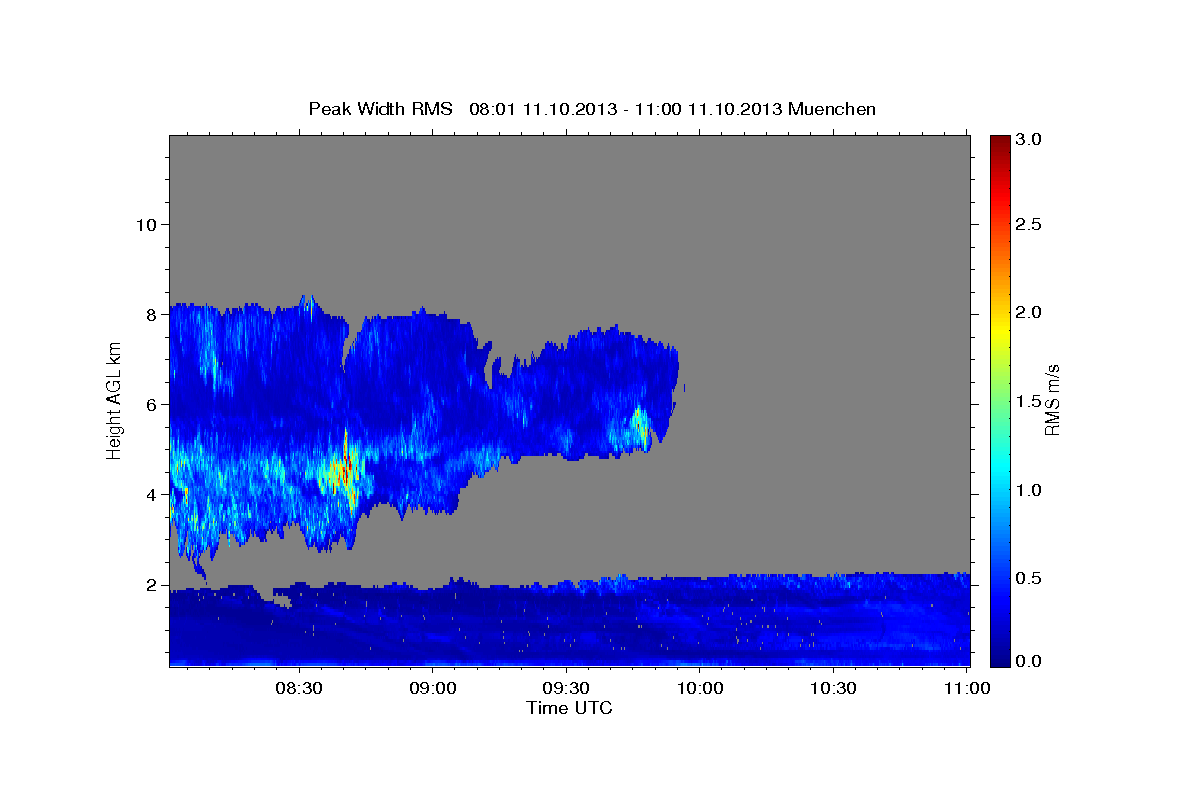Click the height axis label '4'
1200x800 pixels.
point(150,494)
